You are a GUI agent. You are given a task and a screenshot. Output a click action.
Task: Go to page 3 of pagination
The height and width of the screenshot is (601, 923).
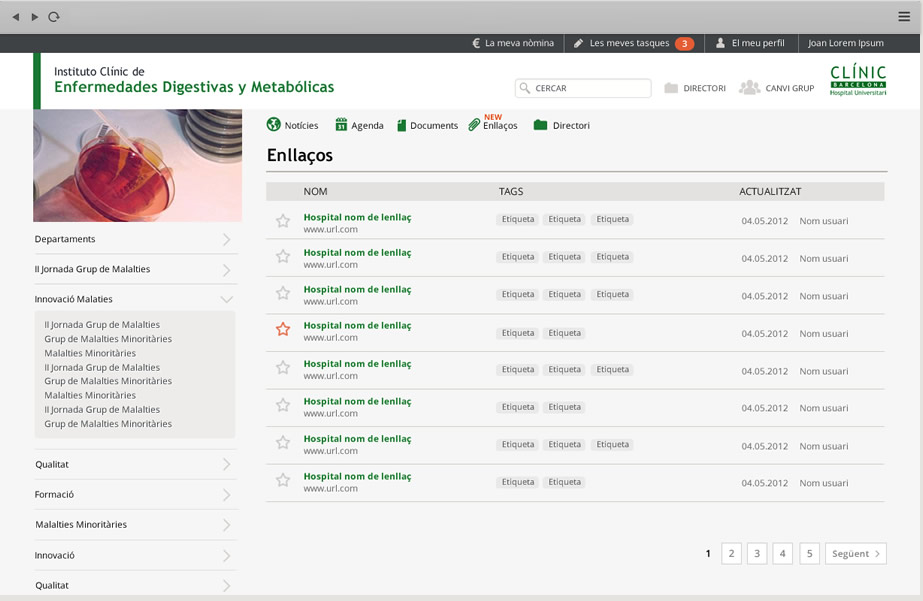757,553
